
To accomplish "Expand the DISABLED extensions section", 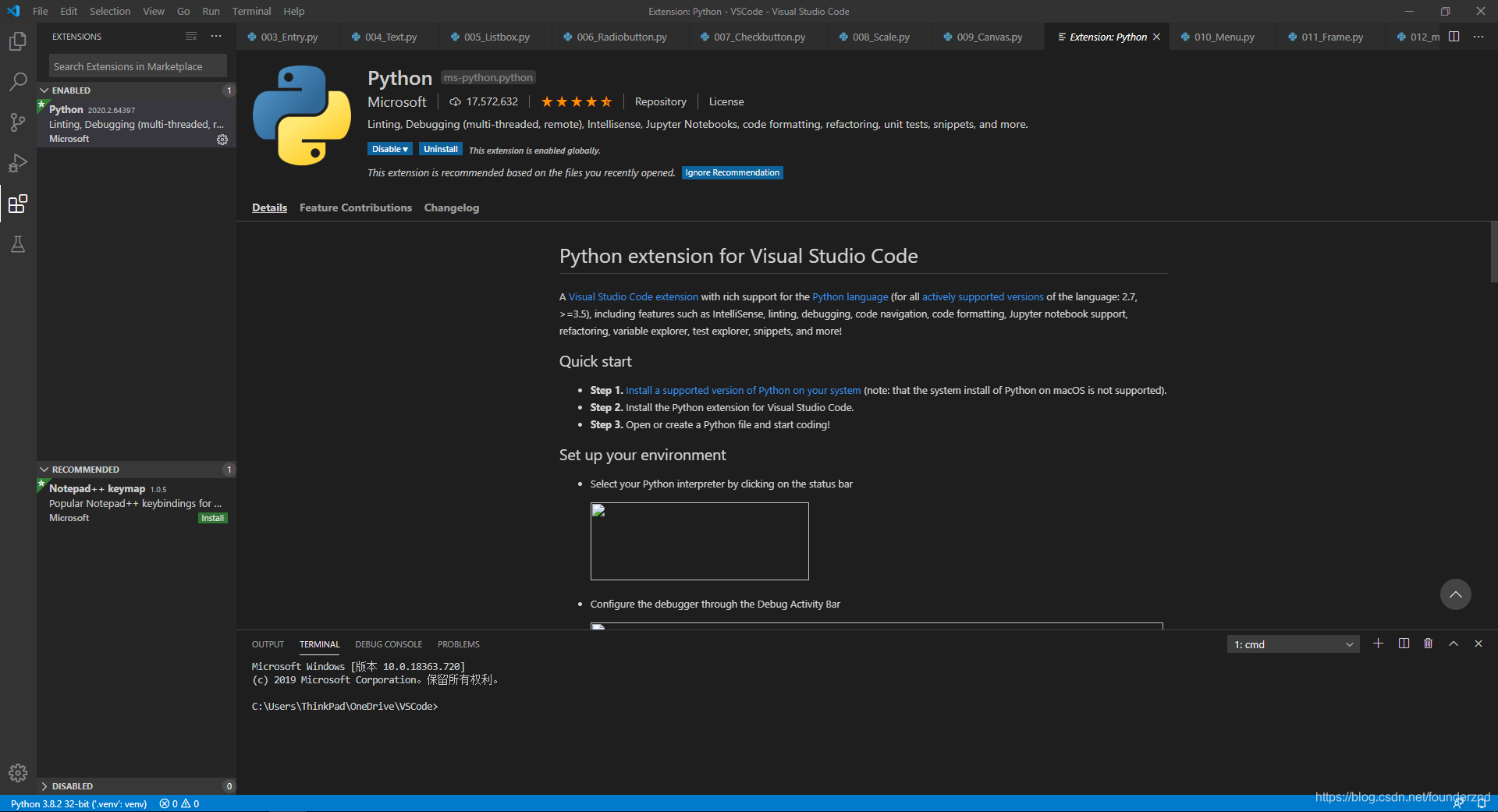I will 44,786.
